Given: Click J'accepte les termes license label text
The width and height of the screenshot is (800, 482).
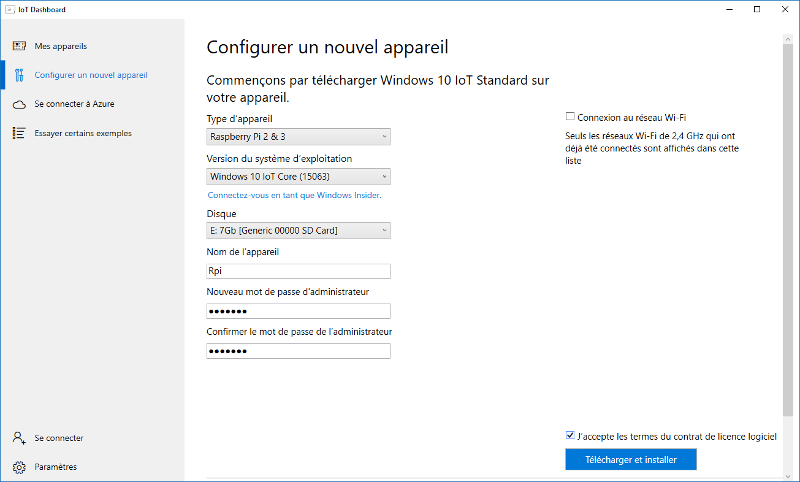Looking at the screenshot, I should (677, 437).
